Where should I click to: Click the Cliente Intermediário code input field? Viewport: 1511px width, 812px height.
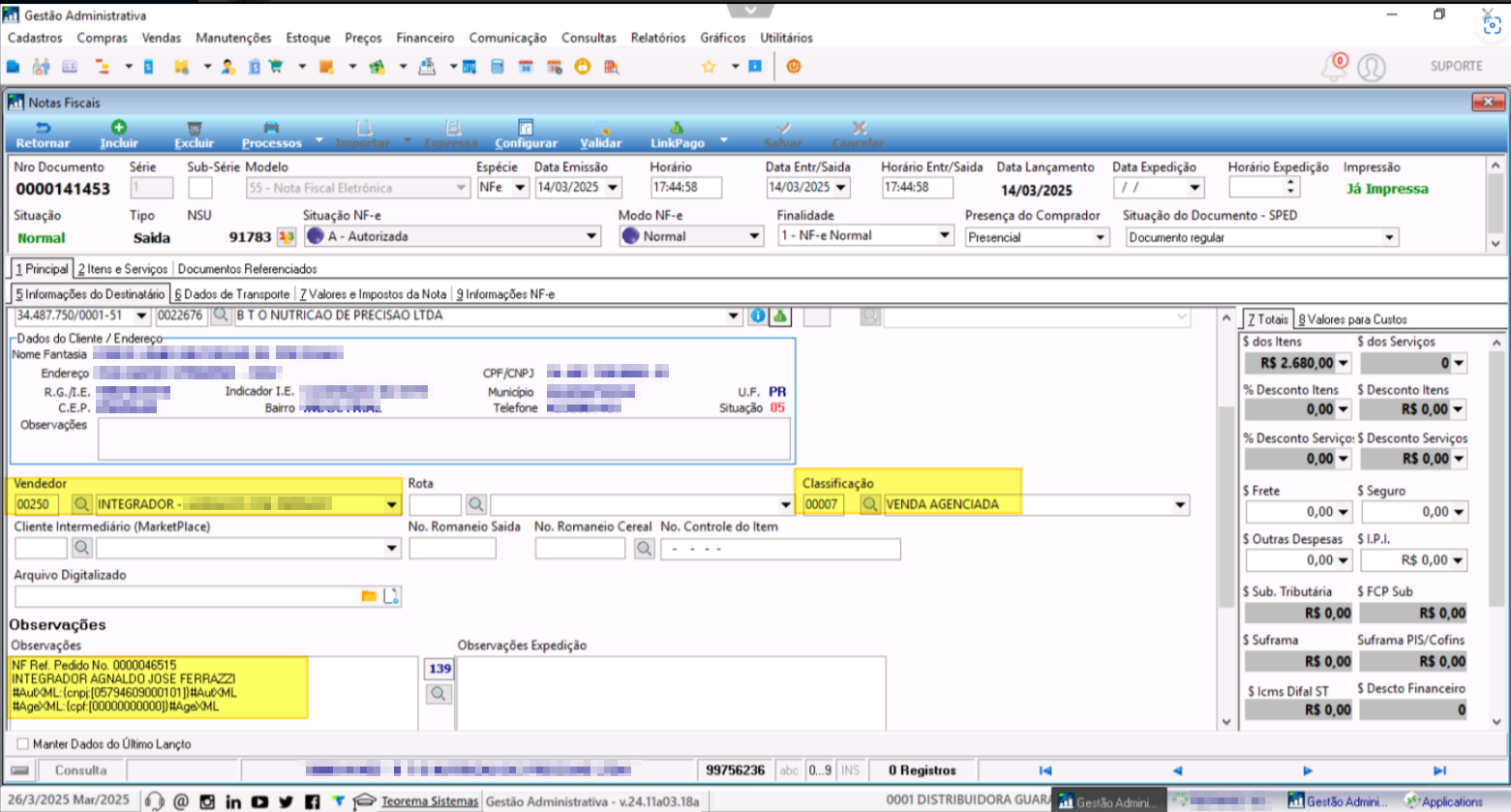tap(41, 548)
